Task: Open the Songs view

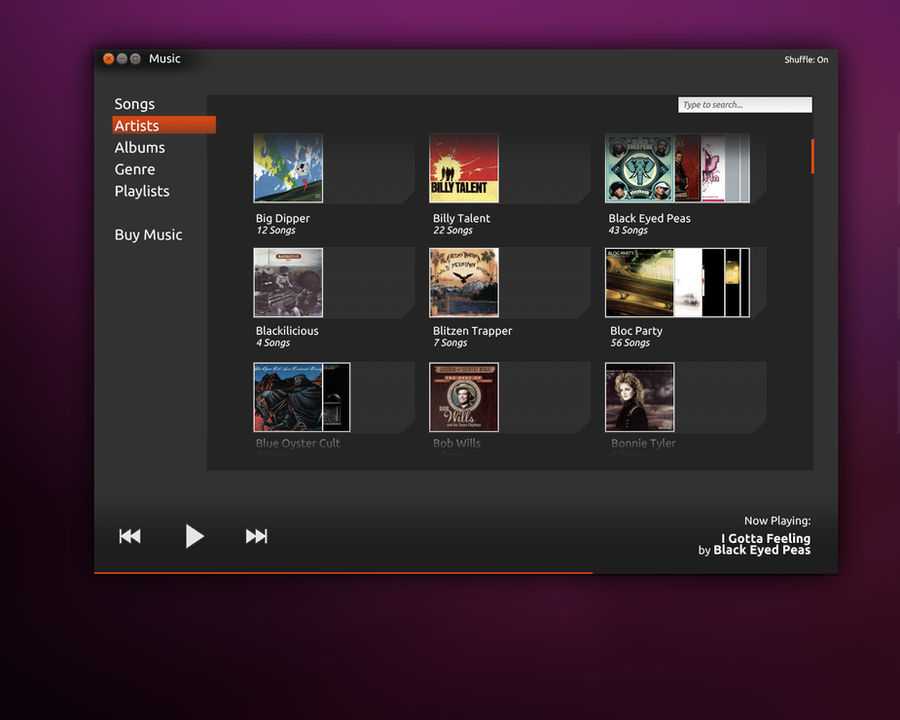Action: pyautogui.click(x=134, y=104)
